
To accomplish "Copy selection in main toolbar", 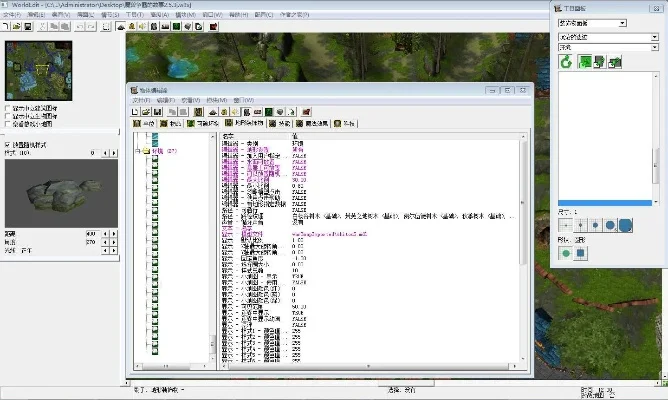I will (54, 26).
